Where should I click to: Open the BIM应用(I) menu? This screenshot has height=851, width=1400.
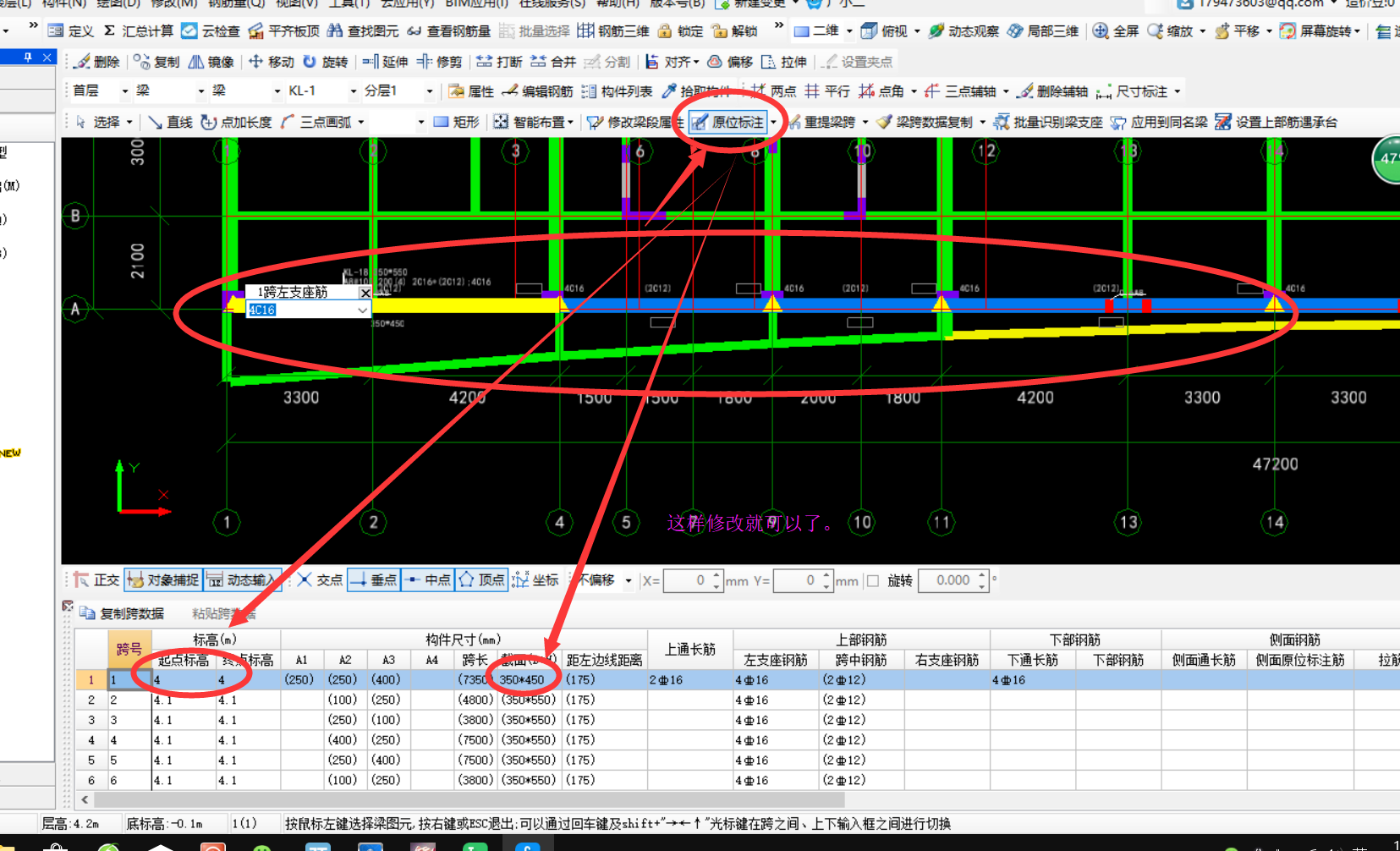coord(477,3)
